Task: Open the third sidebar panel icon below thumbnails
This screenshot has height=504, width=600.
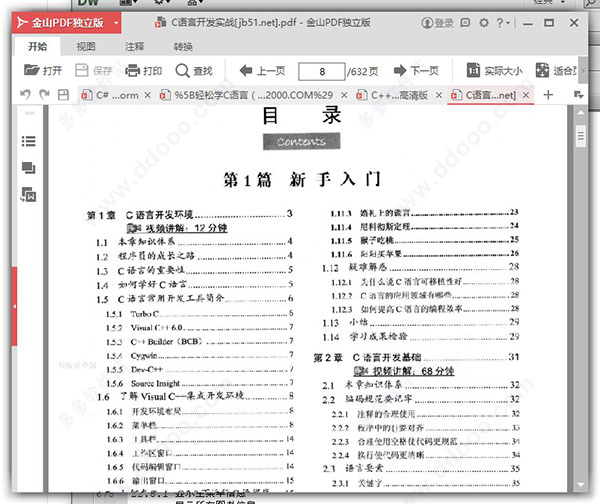Action: pos(29,194)
